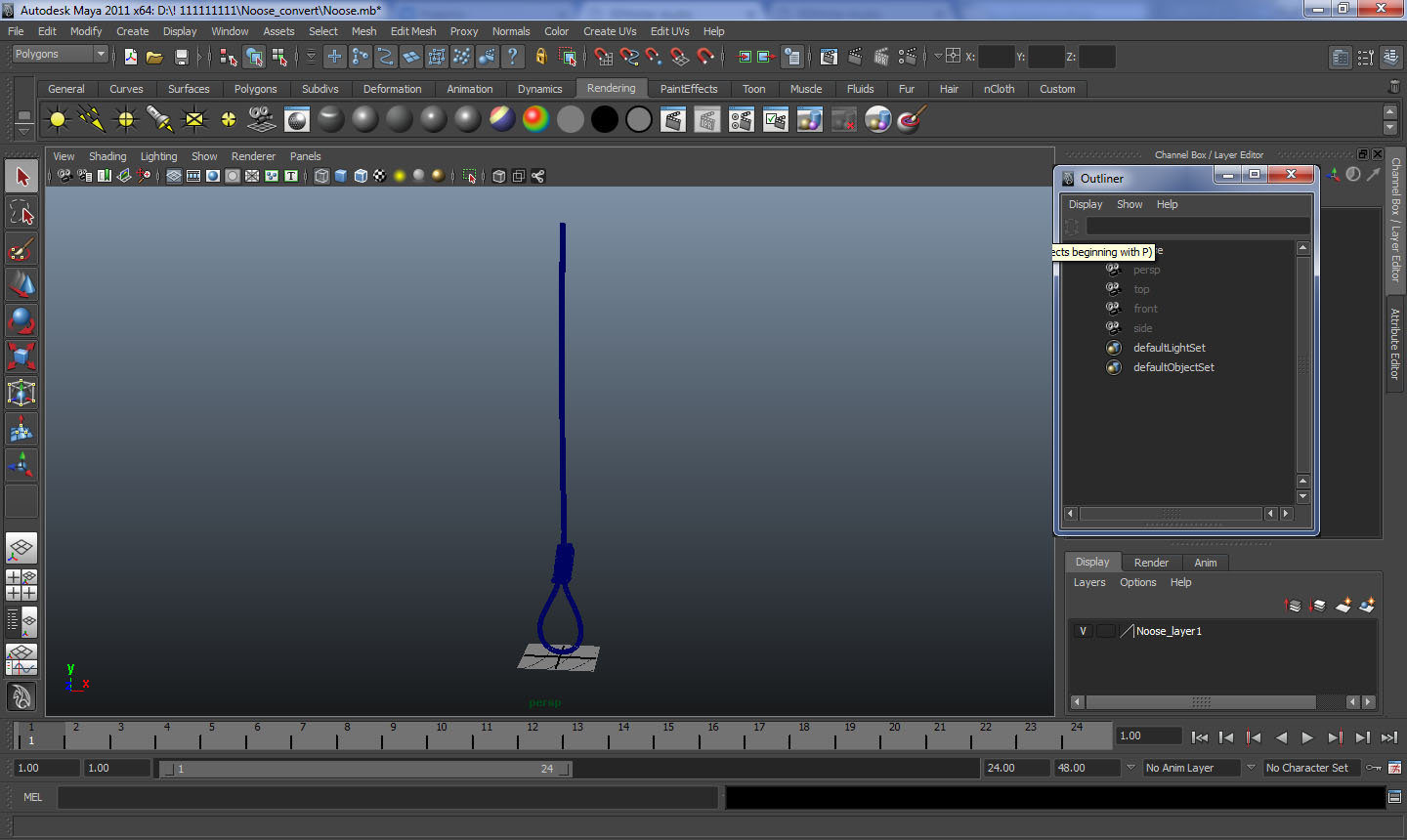Open the Create menu
Screen dimensions: 1407x840
(133, 31)
